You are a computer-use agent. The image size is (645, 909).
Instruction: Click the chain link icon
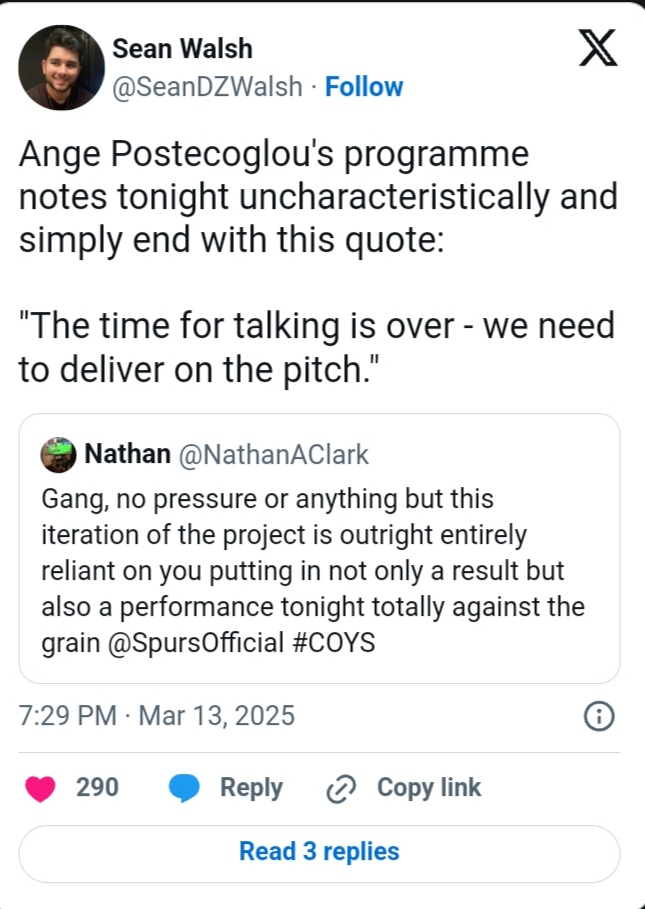(342, 788)
